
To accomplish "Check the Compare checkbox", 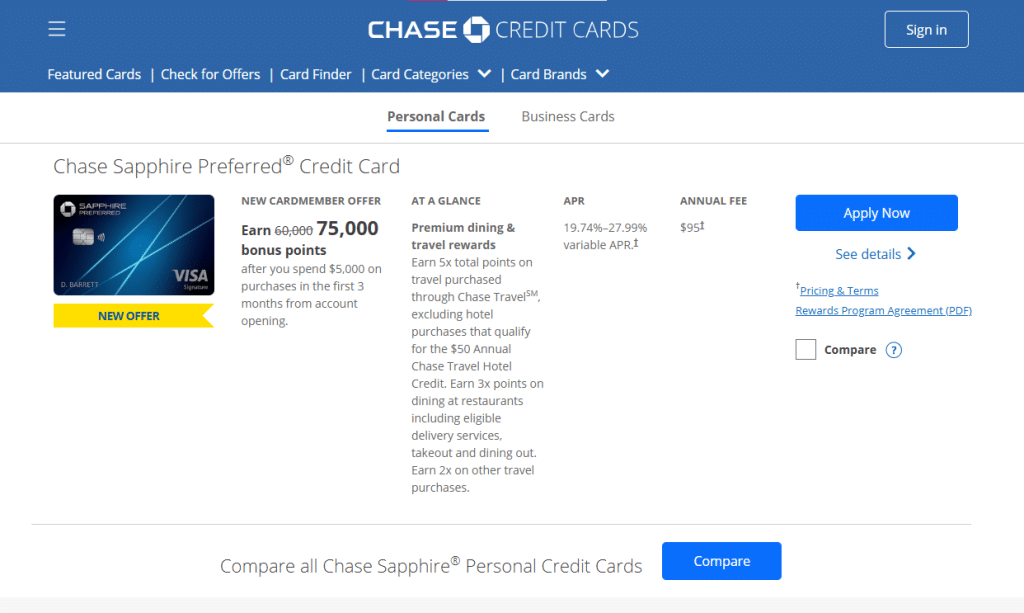I will coord(806,350).
